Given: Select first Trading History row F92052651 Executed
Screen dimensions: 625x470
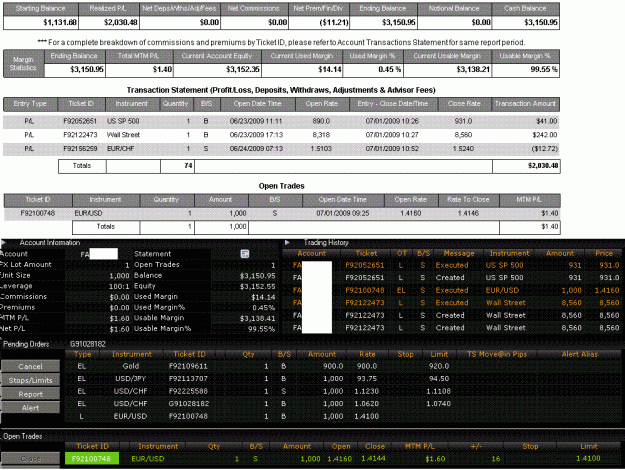Looking at the screenshot, I should coord(452,265).
